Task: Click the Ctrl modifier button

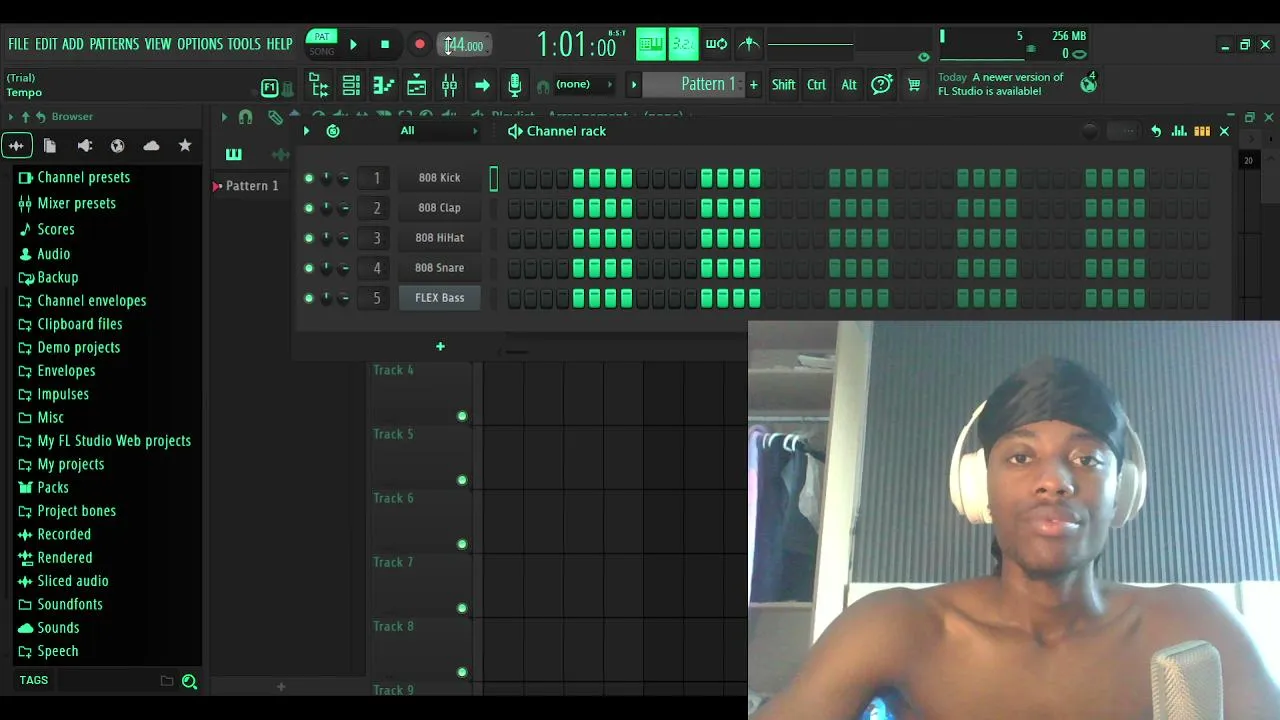Action: coord(816,85)
